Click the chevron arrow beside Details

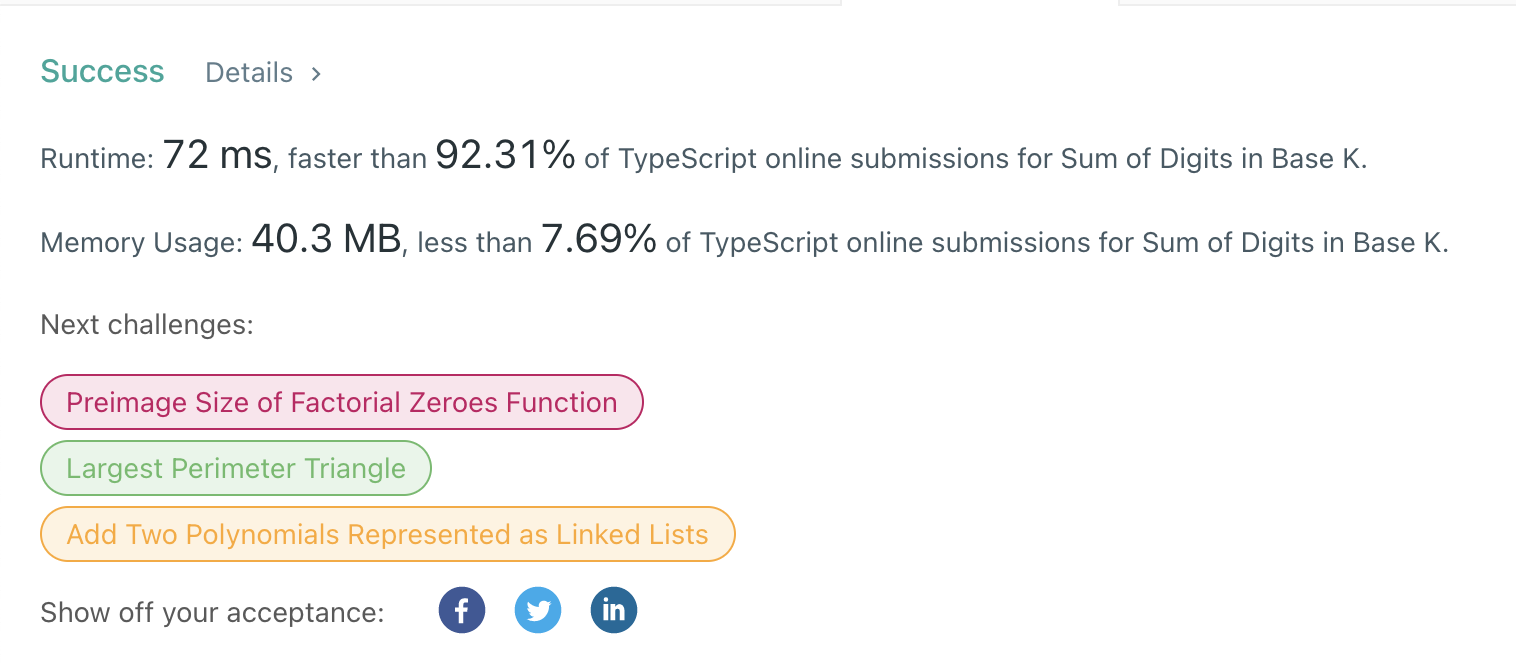click(316, 73)
